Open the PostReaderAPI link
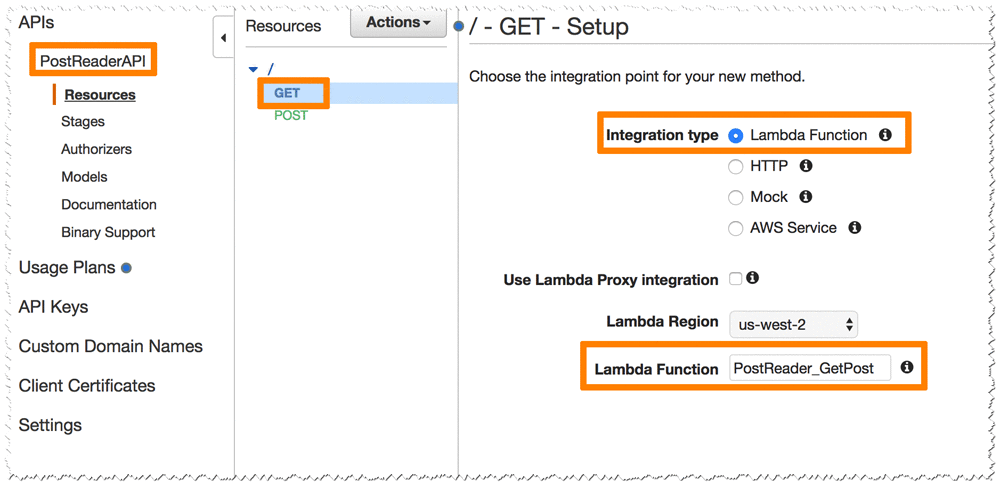This screenshot has height=486, width=1000. [93, 61]
